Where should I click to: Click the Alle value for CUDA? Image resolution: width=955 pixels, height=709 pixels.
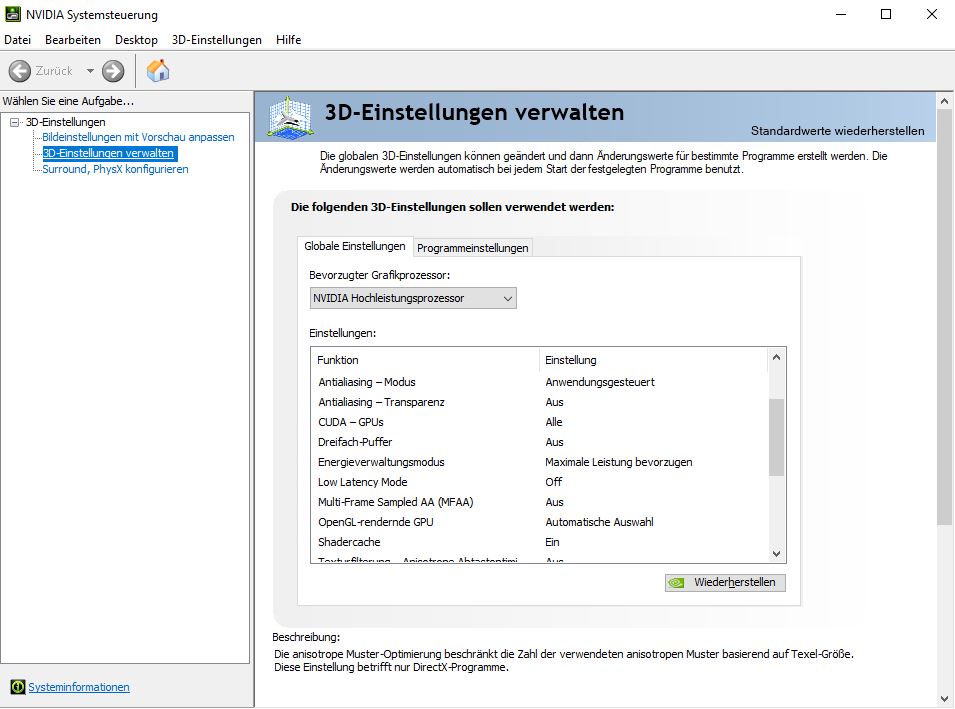pos(554,422)
